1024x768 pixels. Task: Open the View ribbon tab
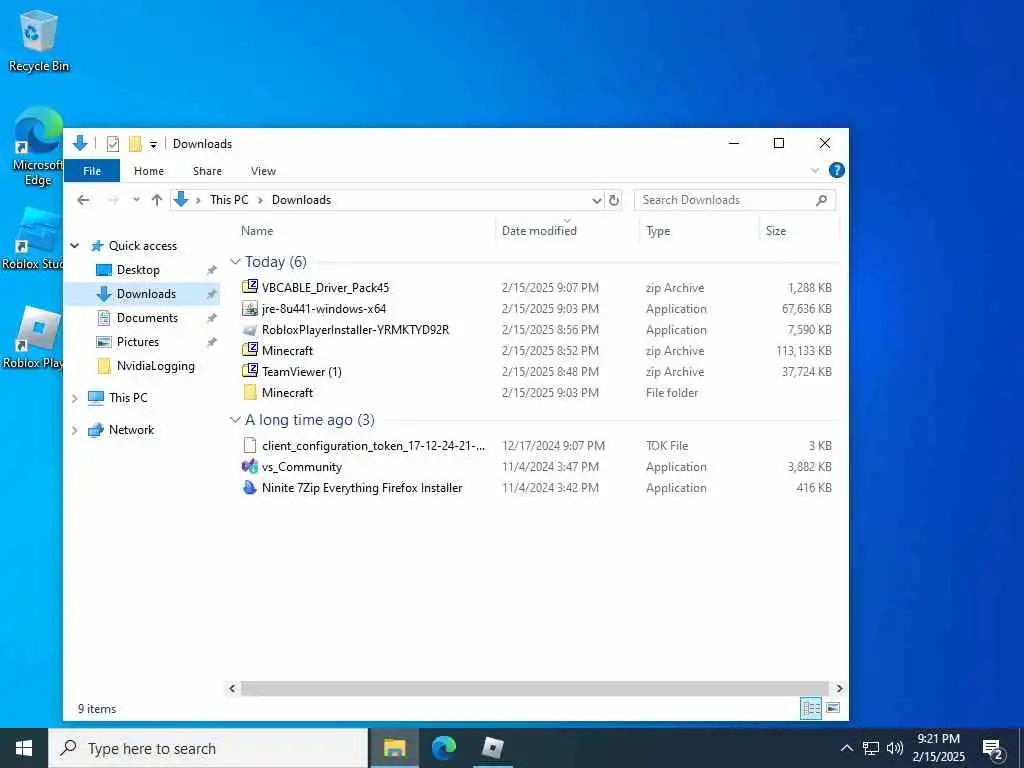pyautogui.click(x=263, y=171)
